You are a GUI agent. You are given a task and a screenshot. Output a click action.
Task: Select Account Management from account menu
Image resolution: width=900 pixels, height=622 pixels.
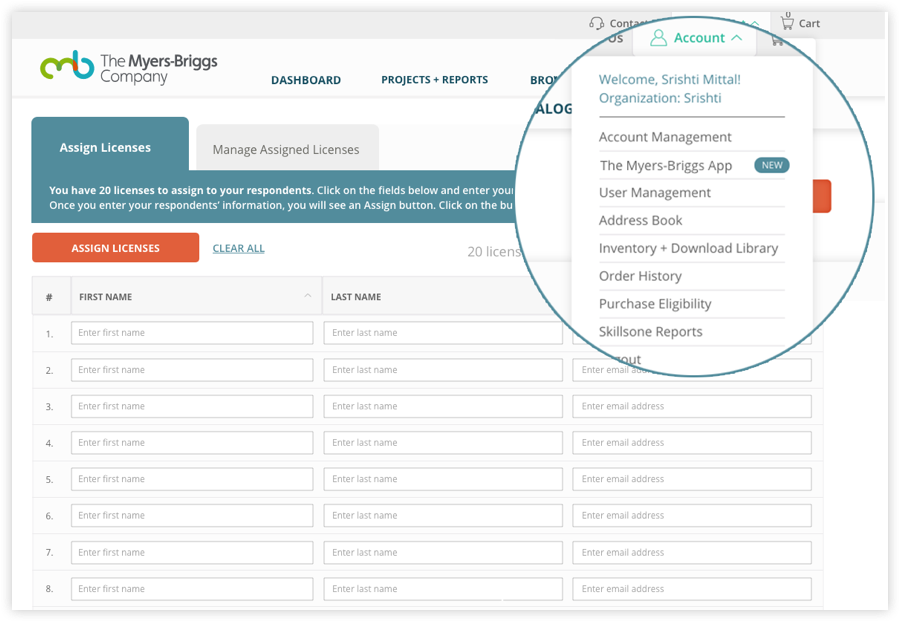point(665,137)
